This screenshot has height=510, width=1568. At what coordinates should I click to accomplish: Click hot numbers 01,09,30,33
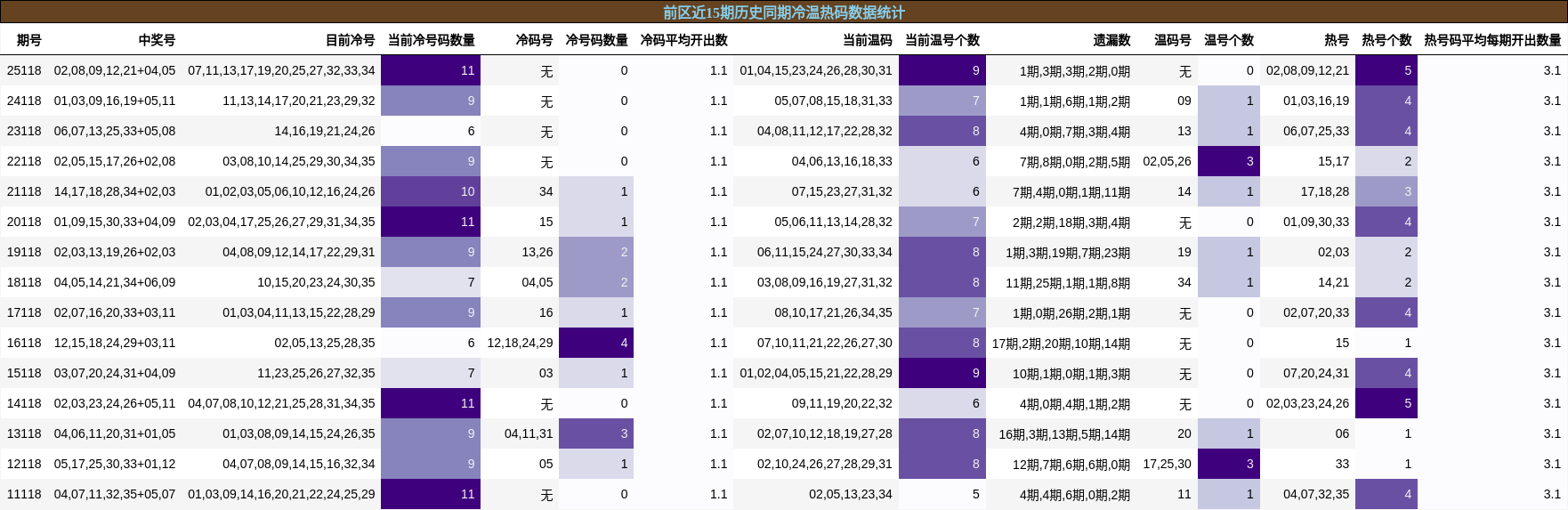pos(1316,222)
